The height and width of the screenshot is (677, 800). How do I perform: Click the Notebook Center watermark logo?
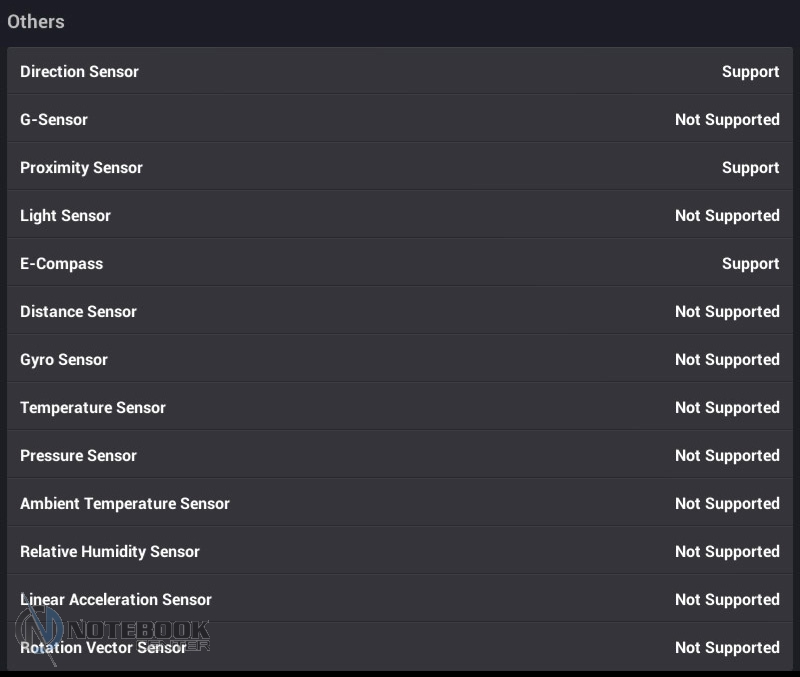[112, 634]
